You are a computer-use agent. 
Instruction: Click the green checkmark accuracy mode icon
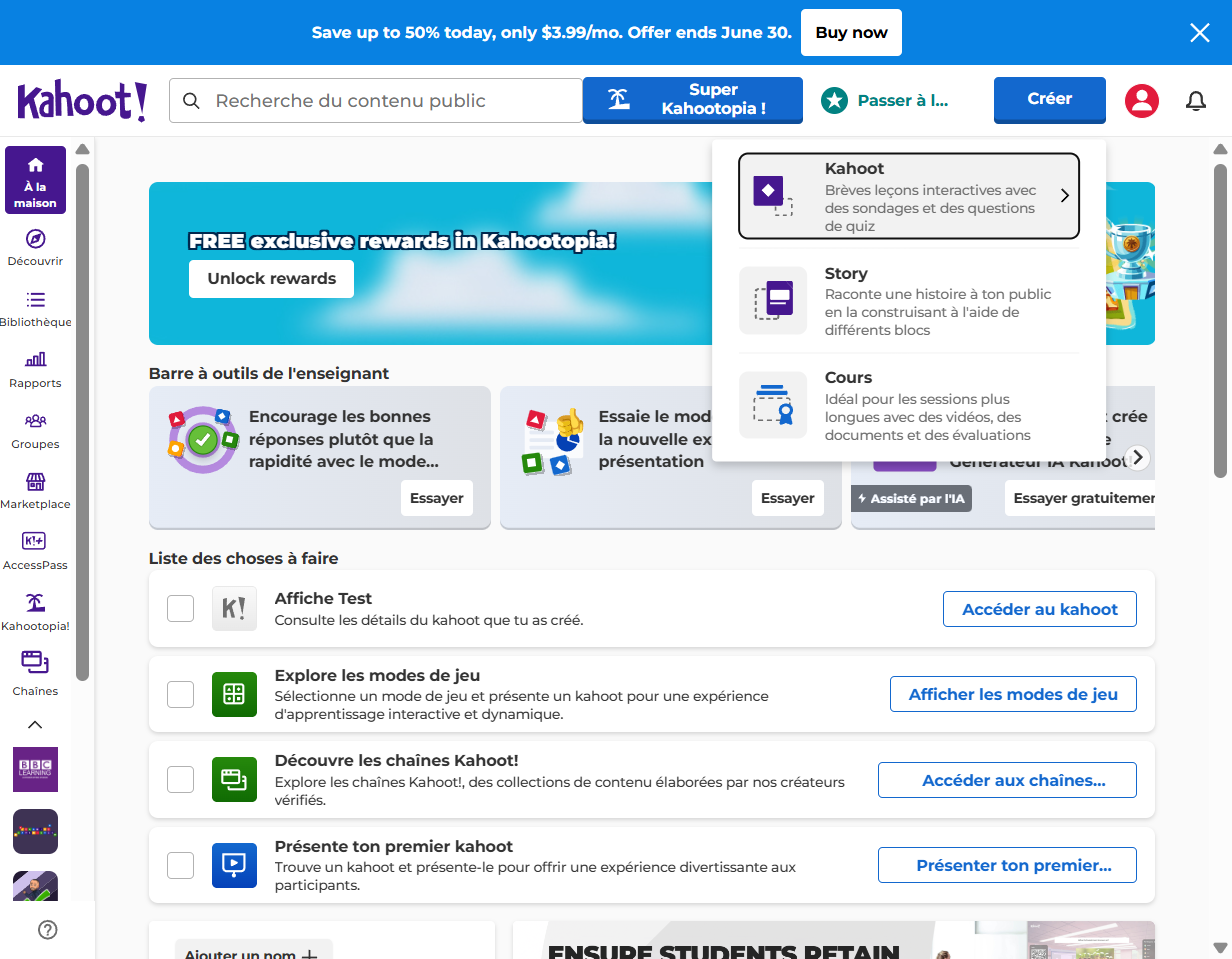pyautogui.click(x=203, y=439)
